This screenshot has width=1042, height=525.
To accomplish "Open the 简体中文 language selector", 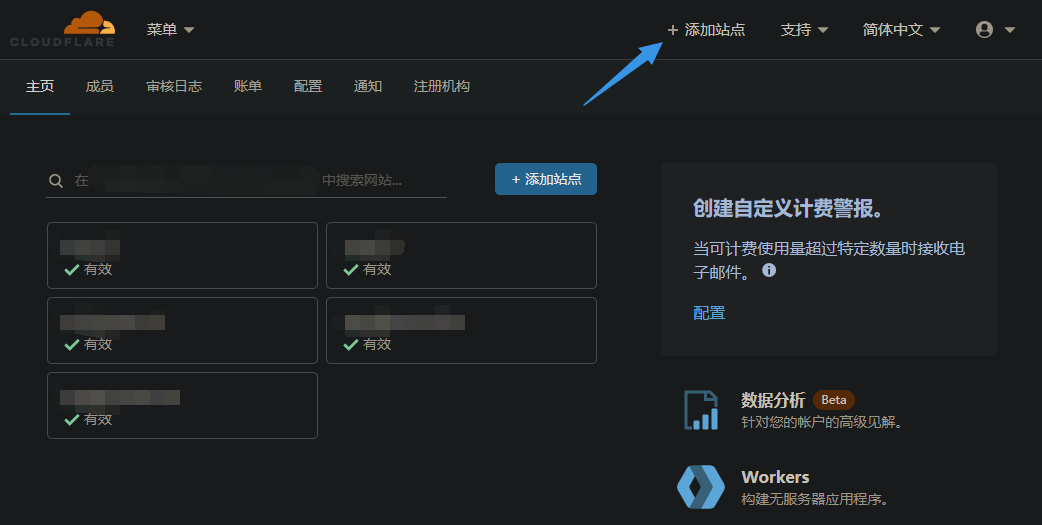I will click(x=901, y=30).
